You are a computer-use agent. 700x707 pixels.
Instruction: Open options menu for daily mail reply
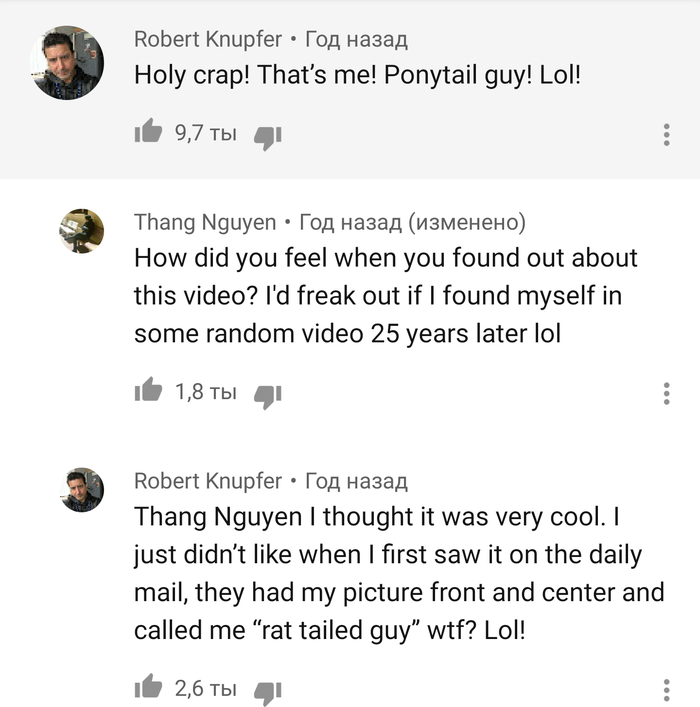666,689
